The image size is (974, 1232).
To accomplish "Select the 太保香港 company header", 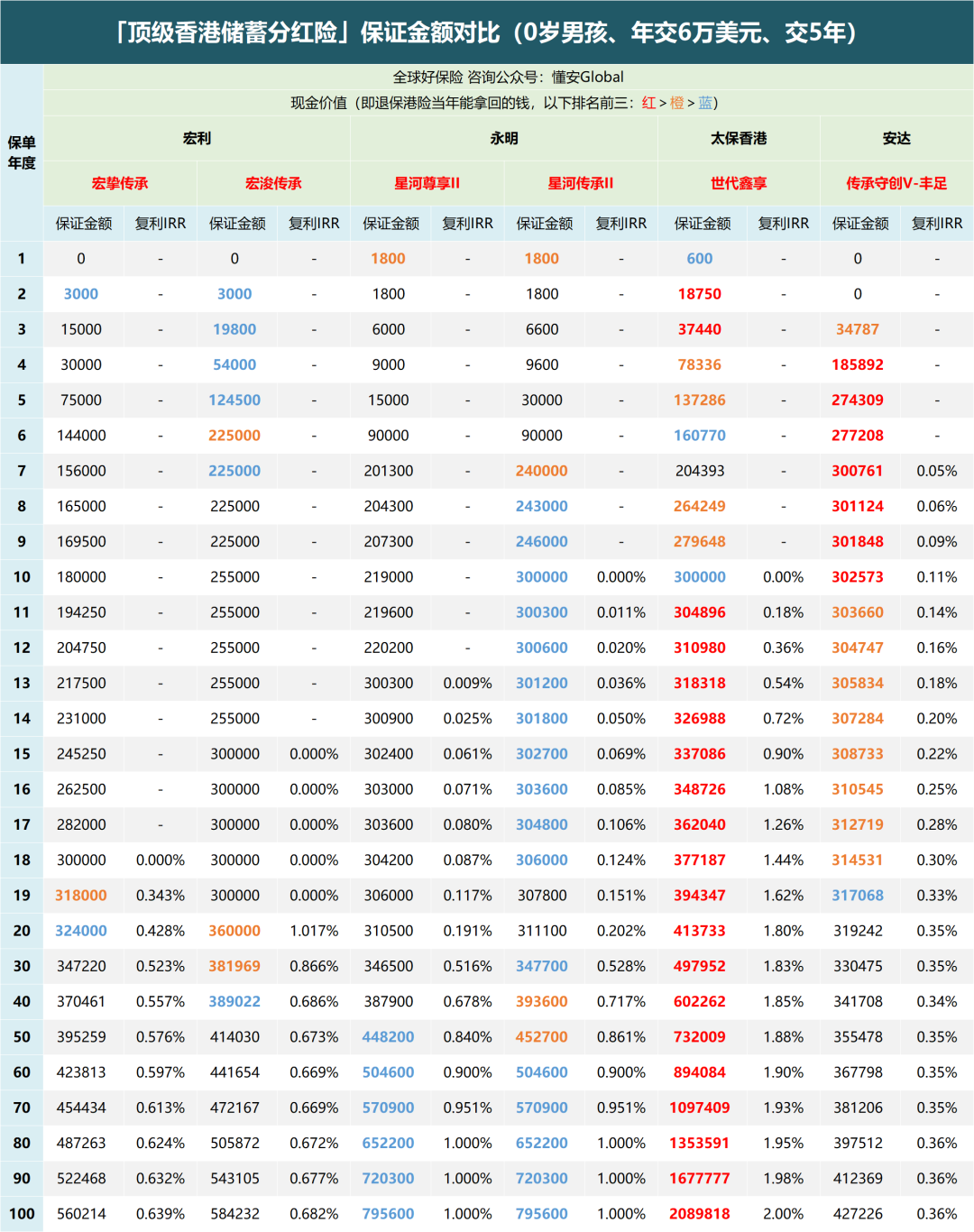I will (x=739, y=138).
